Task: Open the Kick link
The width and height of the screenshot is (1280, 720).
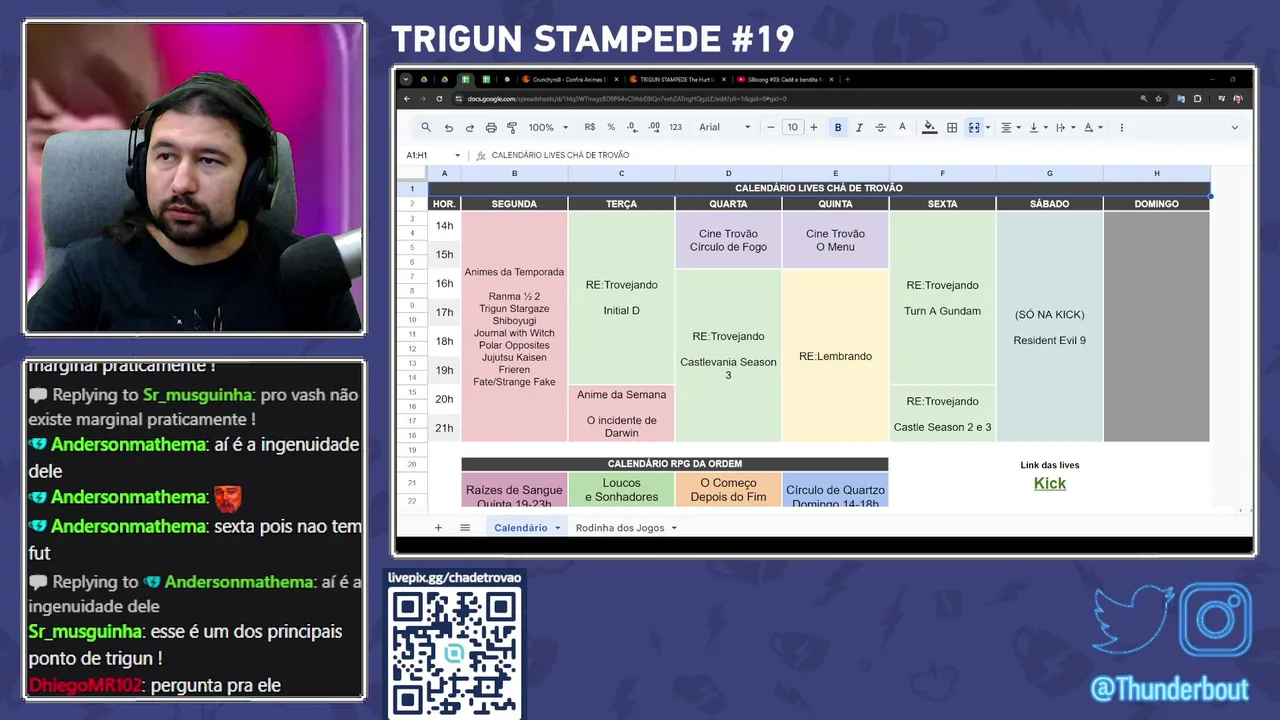Action: click(x=1050, y=483)
